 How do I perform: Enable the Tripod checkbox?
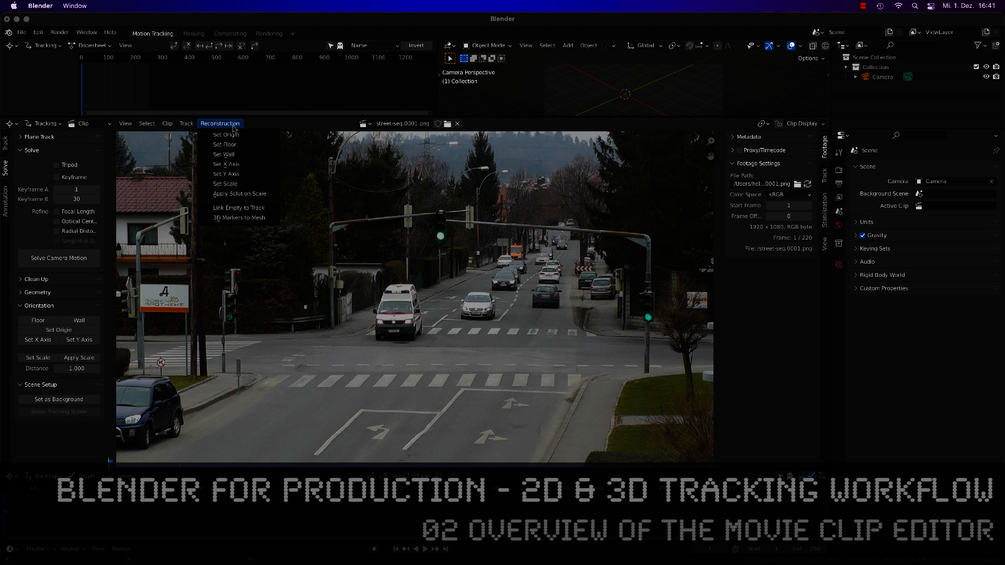click(56, 165)
